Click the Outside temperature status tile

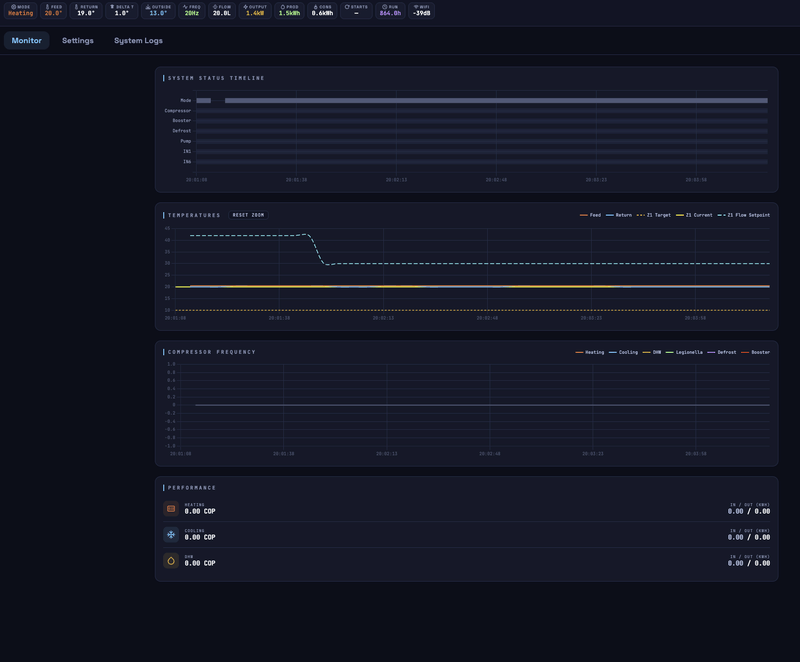click(157, 10)
